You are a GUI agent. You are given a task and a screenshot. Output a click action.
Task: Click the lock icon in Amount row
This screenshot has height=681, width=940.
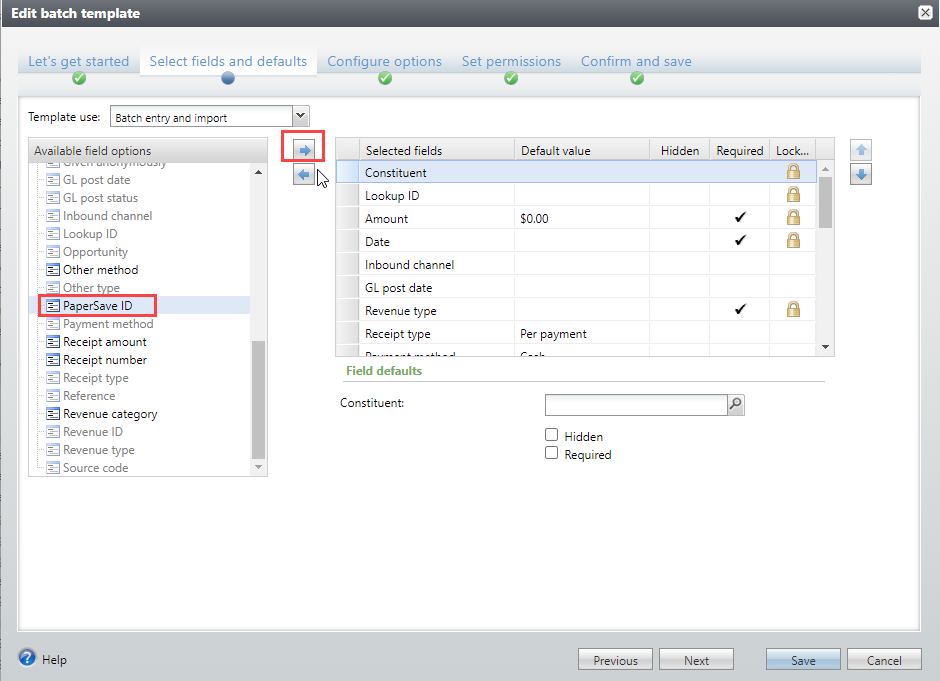pyautogui.click(x=793, y=218)
